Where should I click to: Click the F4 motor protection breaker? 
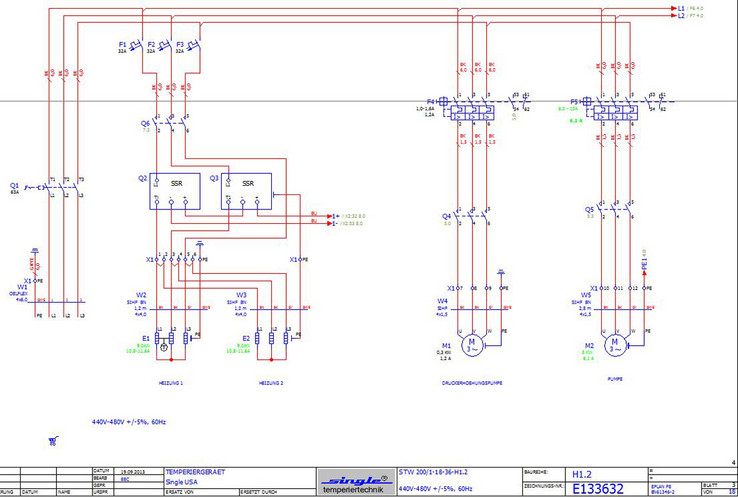[x=474, y=109]
